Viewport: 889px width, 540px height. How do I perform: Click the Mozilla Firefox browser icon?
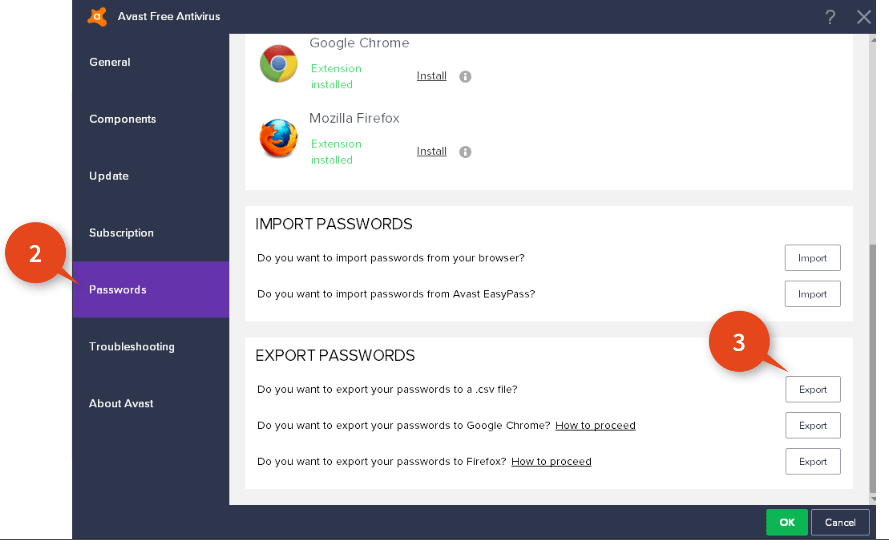pyautogui.click(x=278, y=138)
